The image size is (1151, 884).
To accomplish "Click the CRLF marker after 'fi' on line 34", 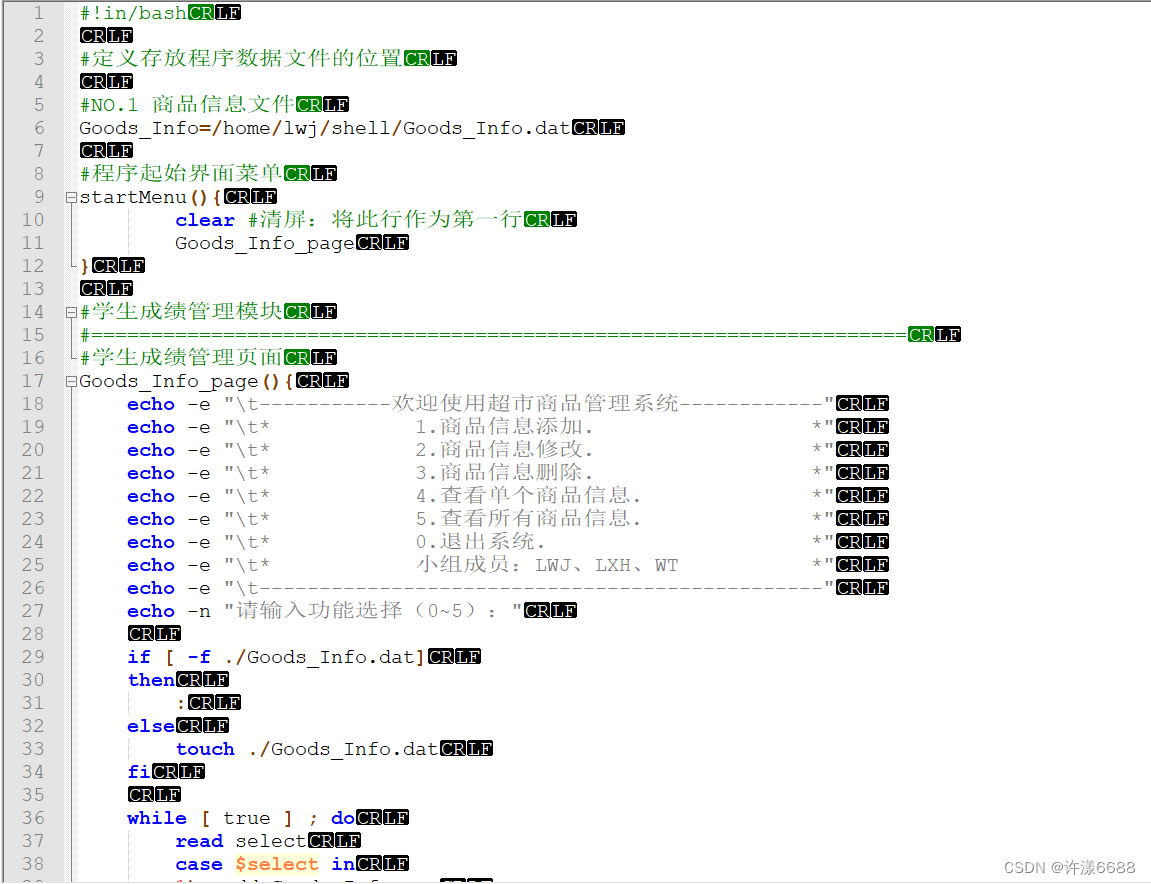I will pos(178,771).
